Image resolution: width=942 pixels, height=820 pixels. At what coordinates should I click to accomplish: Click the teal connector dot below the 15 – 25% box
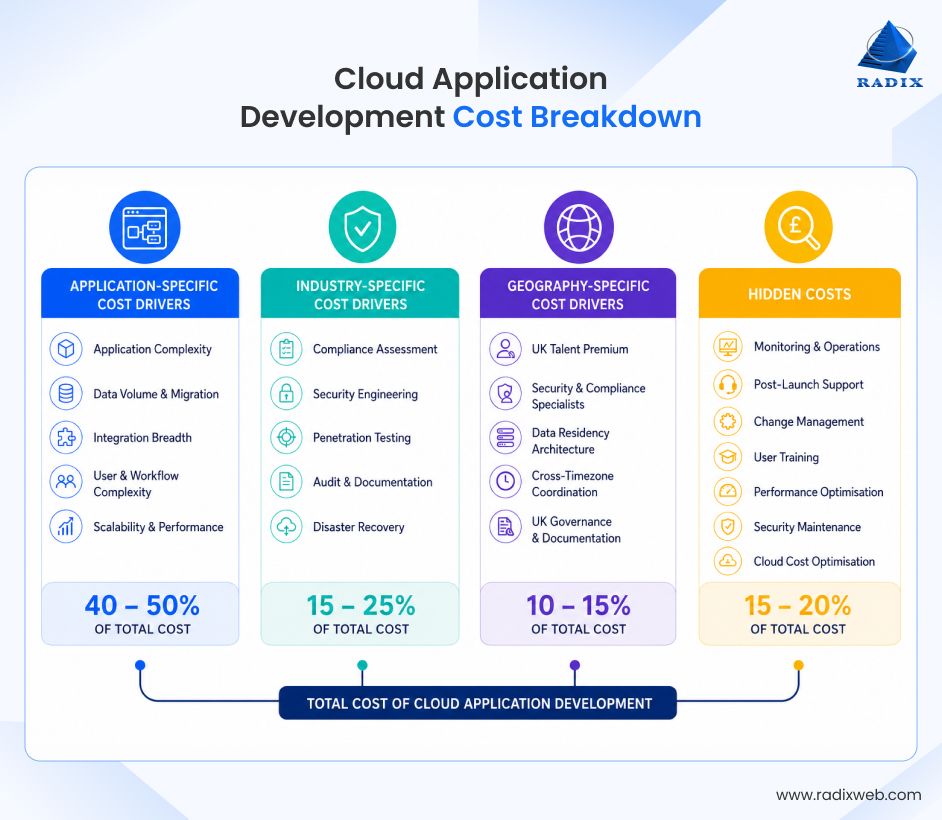point(362,665)
